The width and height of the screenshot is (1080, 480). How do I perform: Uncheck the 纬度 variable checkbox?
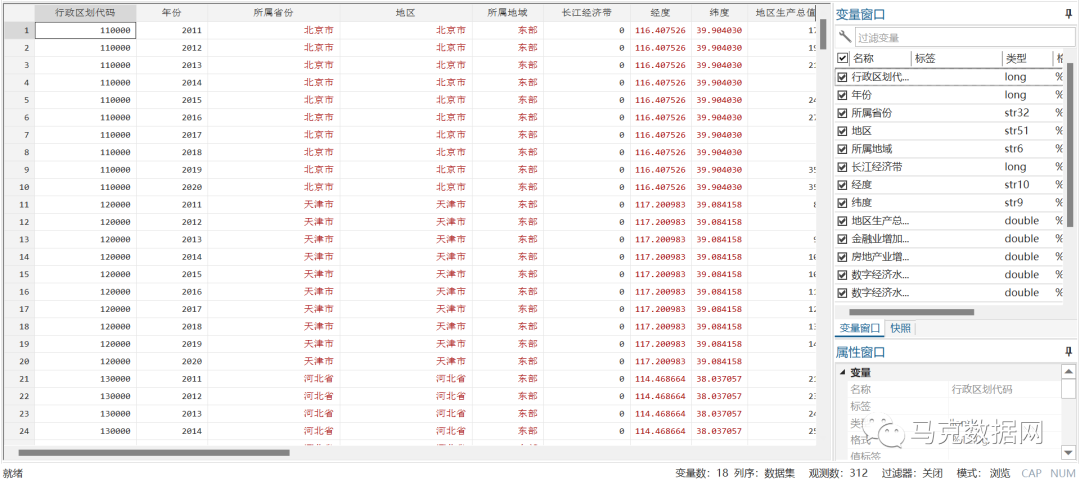tap(842, 202)
